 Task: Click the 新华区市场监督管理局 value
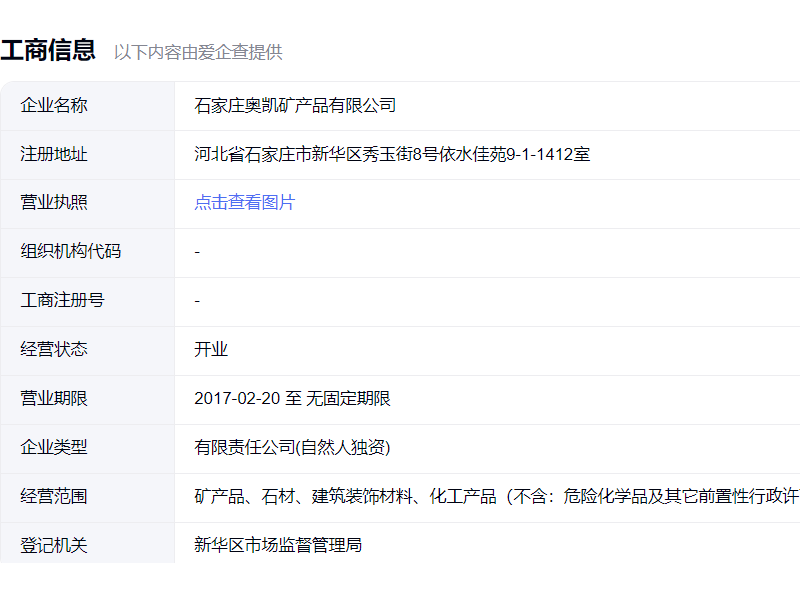(x=278, y=545)
